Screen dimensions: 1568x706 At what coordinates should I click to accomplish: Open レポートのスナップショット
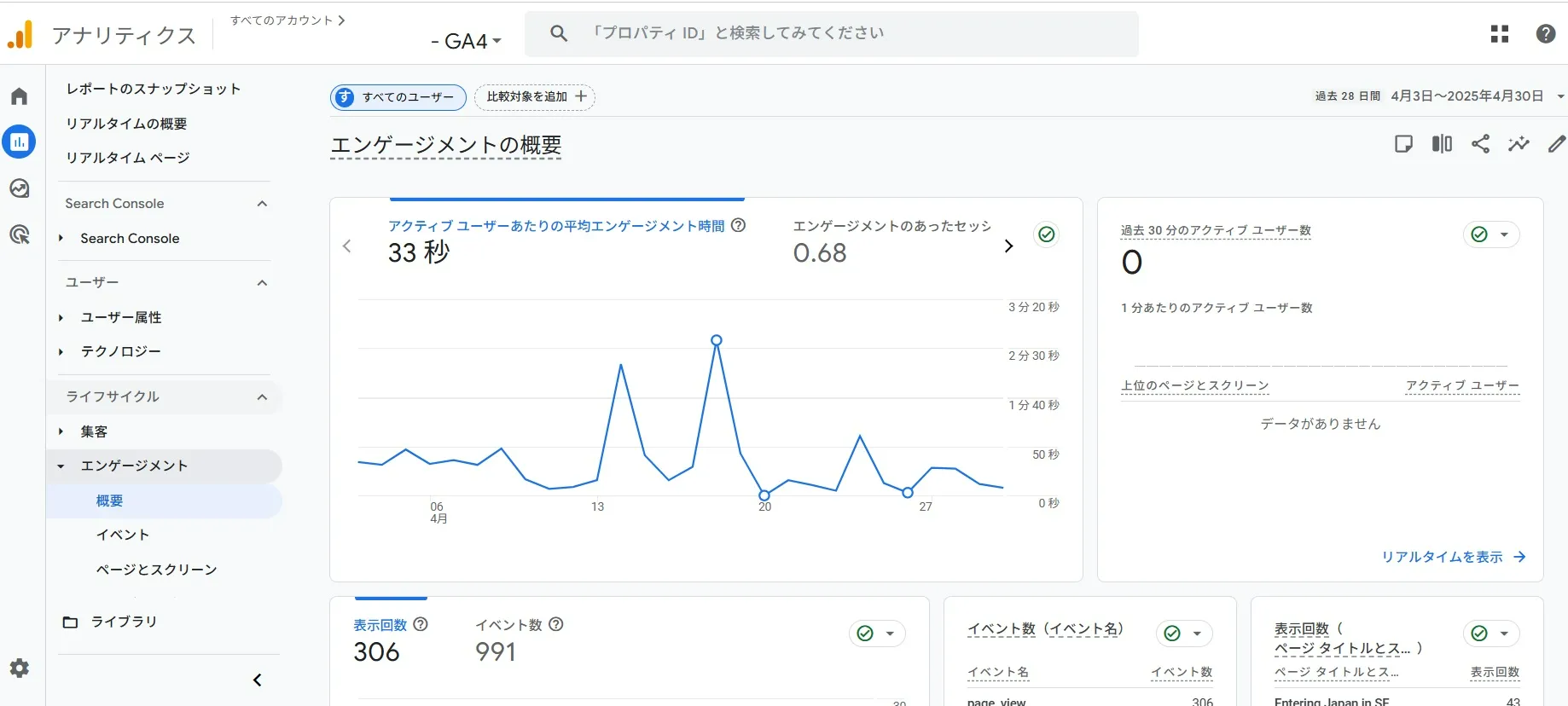point(154,89)
